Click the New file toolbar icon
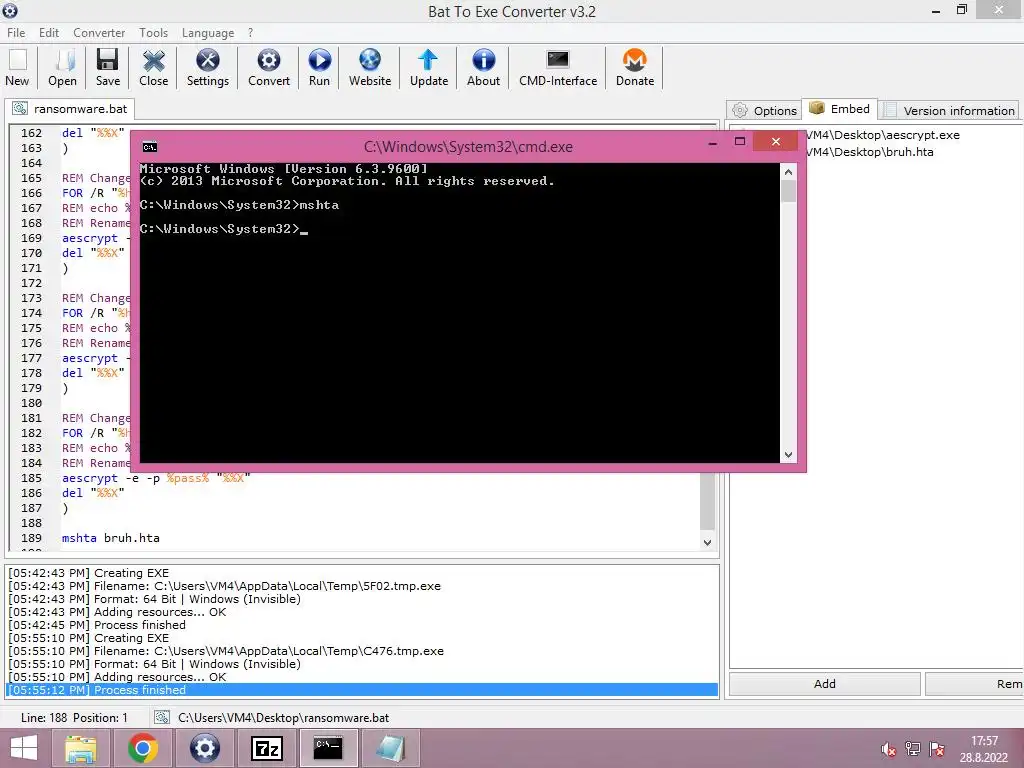The height and width of the screenshot is (768, 1024). tap(17, 68)
